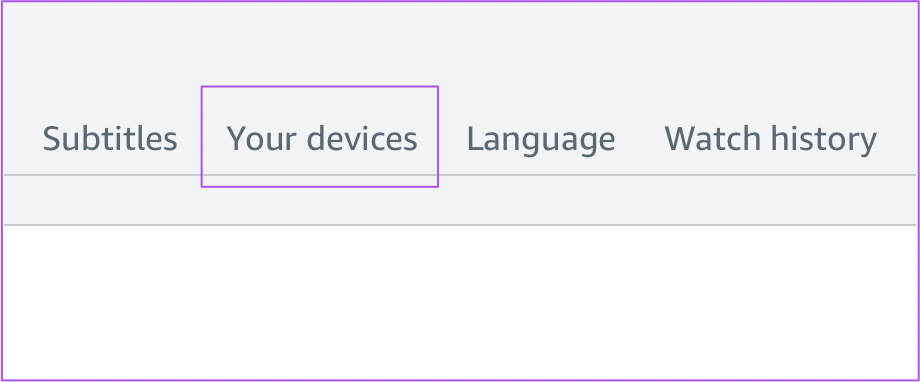920x382 pixels.
Task: Select the Language tab
Action: pyautogui.click(x=540, y=140)
